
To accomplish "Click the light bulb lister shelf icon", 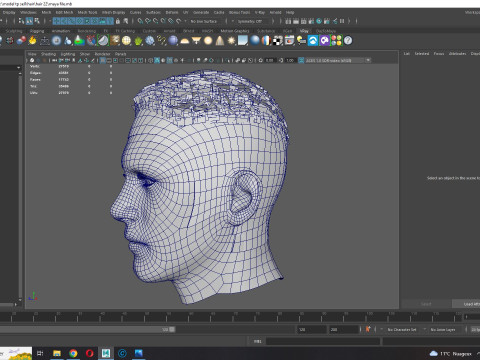I will coord(301,41).
